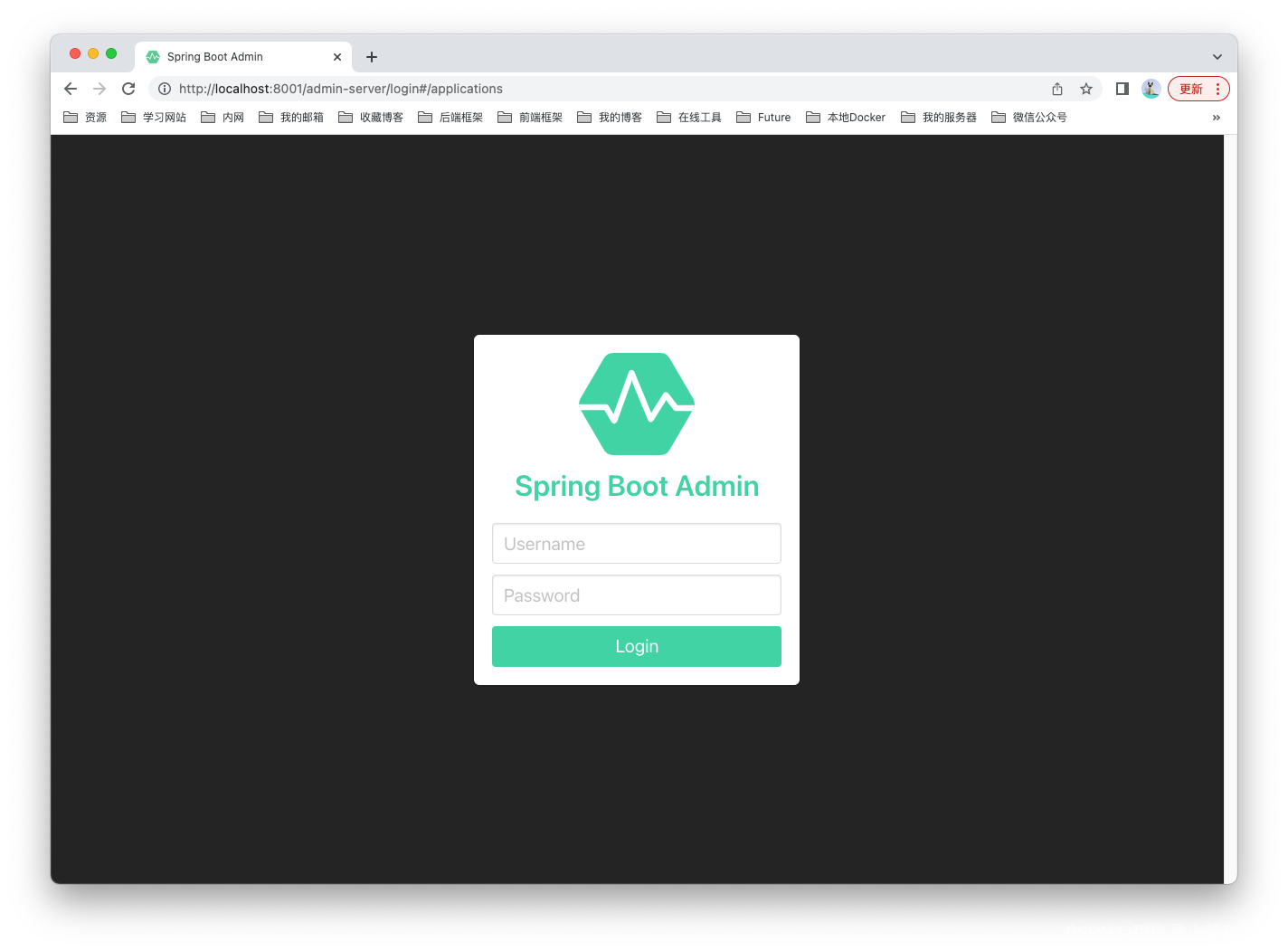
Task: Click the Spring Boot Admin heading text
Action: [637, 486]
